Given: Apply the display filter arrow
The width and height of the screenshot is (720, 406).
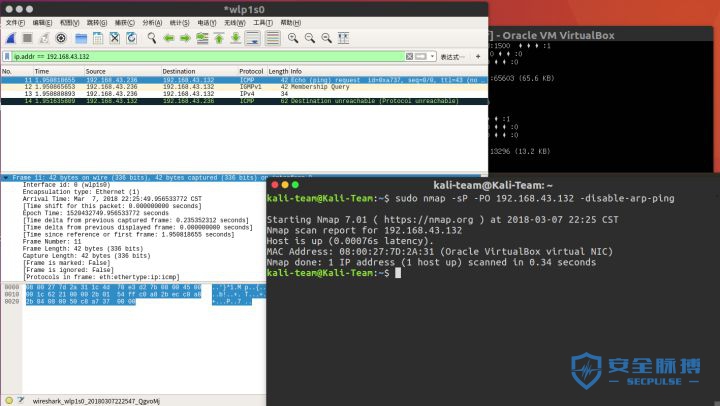Looking at the screenshot, I should pos(421,56).
